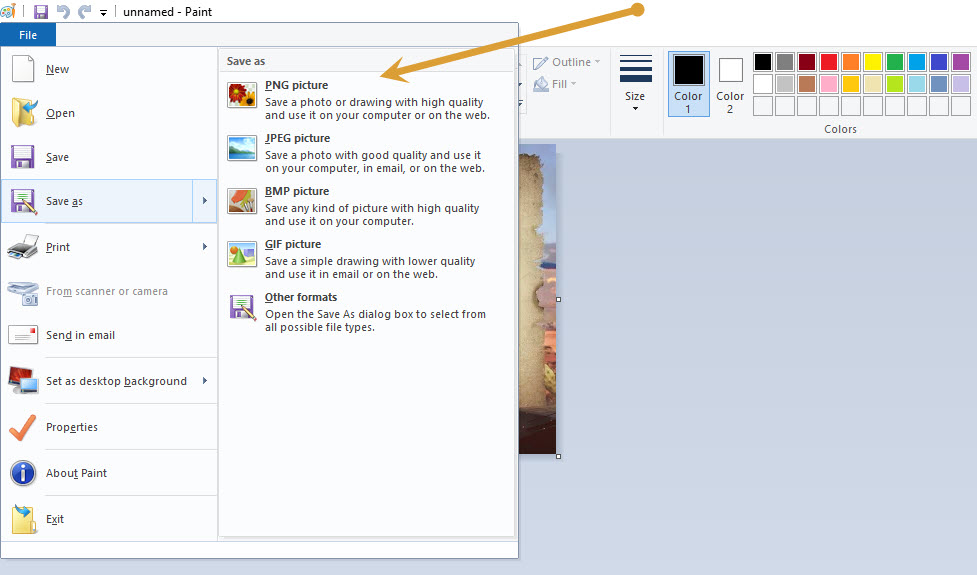Click the New document icon
This screenshot has width=977, height=575.
tap(23, 69)
